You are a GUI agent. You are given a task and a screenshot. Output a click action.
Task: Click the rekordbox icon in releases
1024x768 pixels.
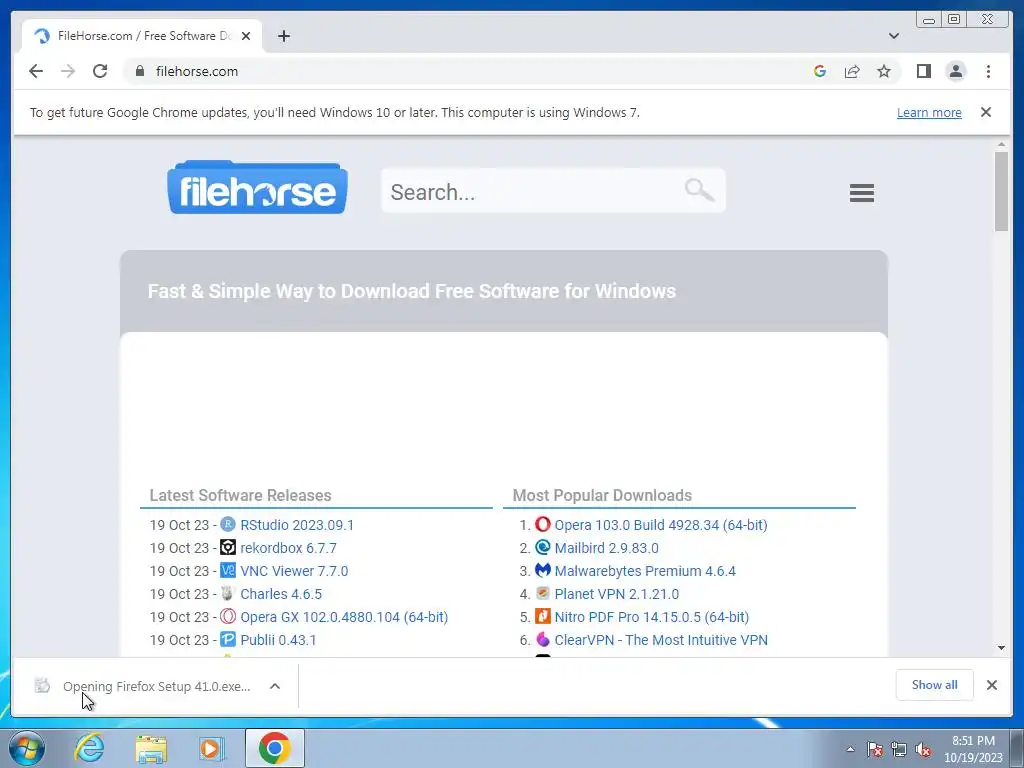tap(227, 547)
